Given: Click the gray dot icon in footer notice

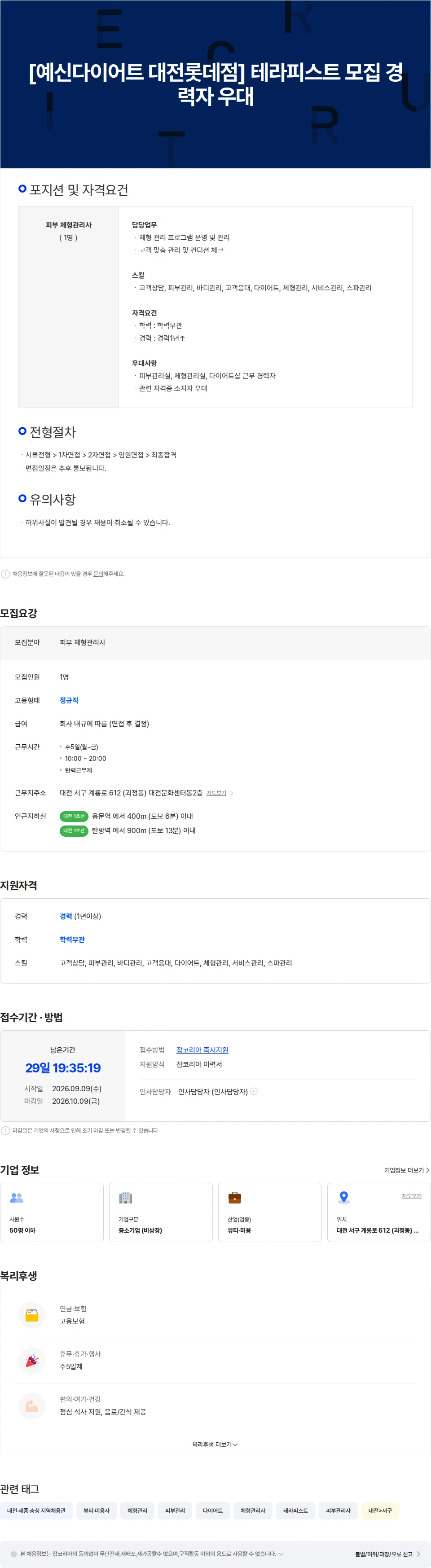Looking at the screenshot, I should (x=14, y=1554).
